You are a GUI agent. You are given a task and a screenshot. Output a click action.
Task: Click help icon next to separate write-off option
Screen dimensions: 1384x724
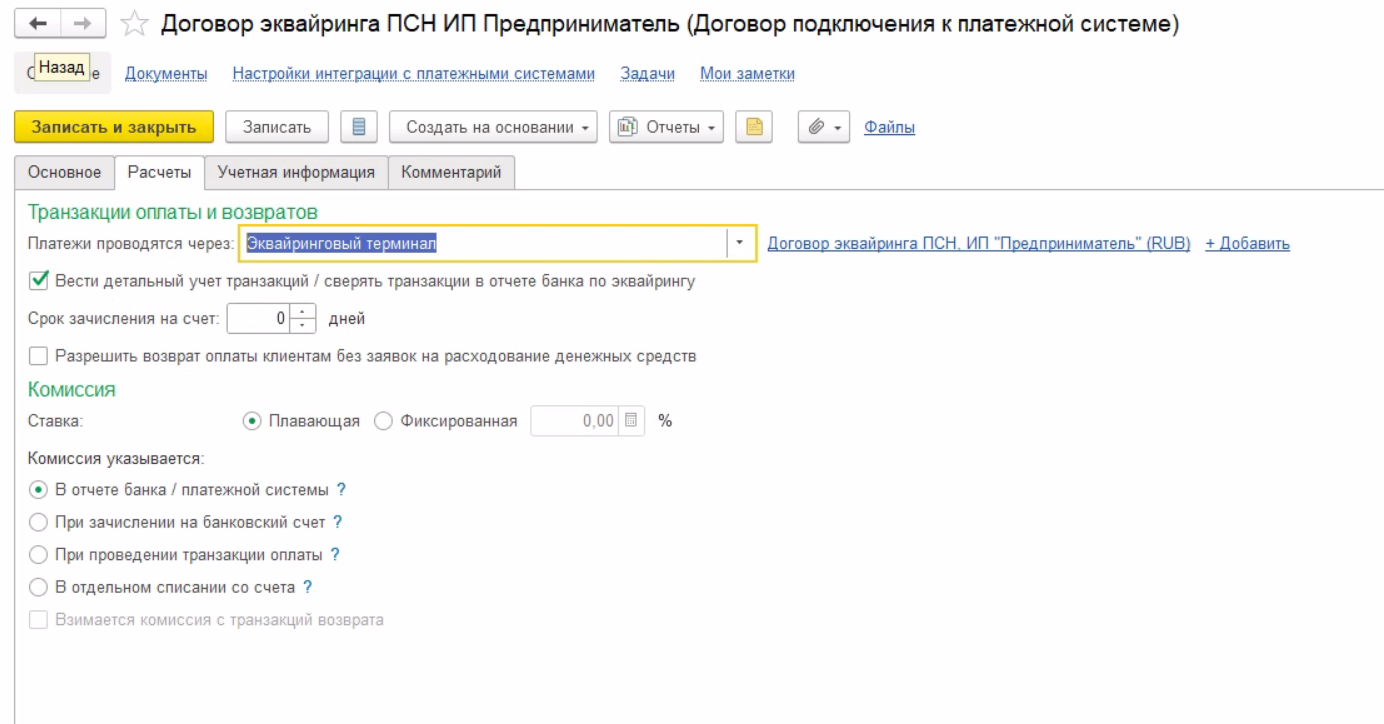pyautogui.click(x=308, y=587)
